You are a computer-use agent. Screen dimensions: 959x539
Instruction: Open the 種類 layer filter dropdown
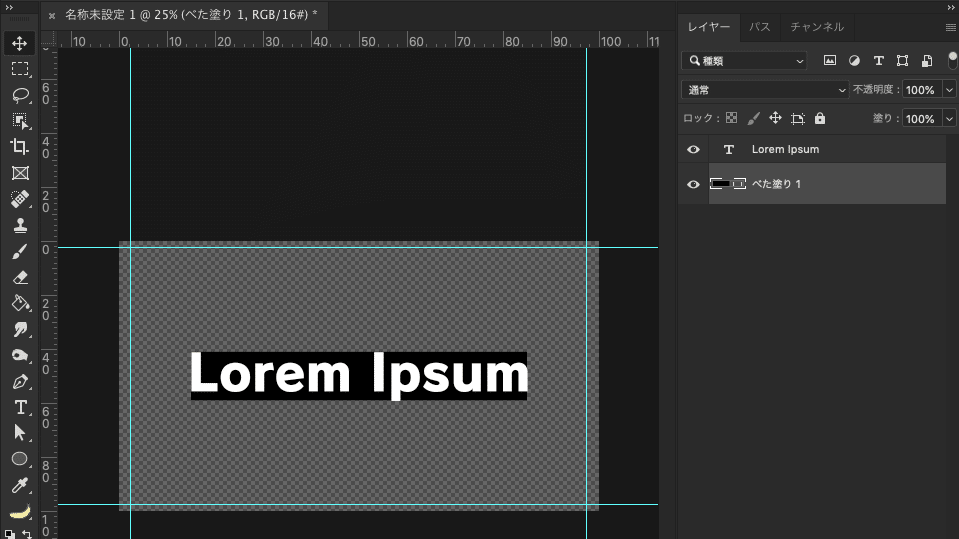coord(744,61)
